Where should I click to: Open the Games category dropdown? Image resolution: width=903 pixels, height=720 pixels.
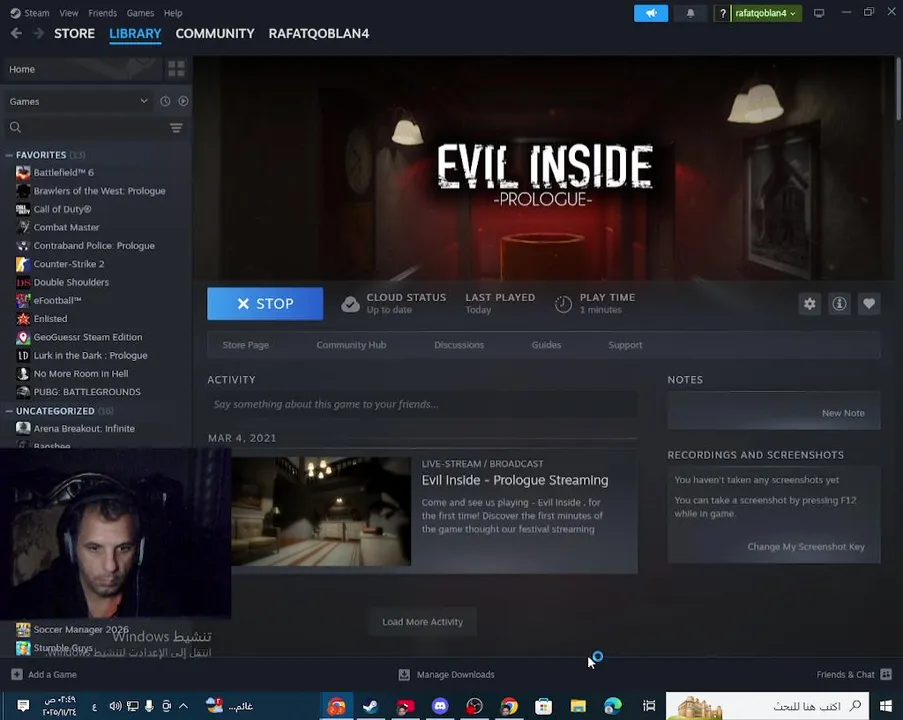click(79, 101)
